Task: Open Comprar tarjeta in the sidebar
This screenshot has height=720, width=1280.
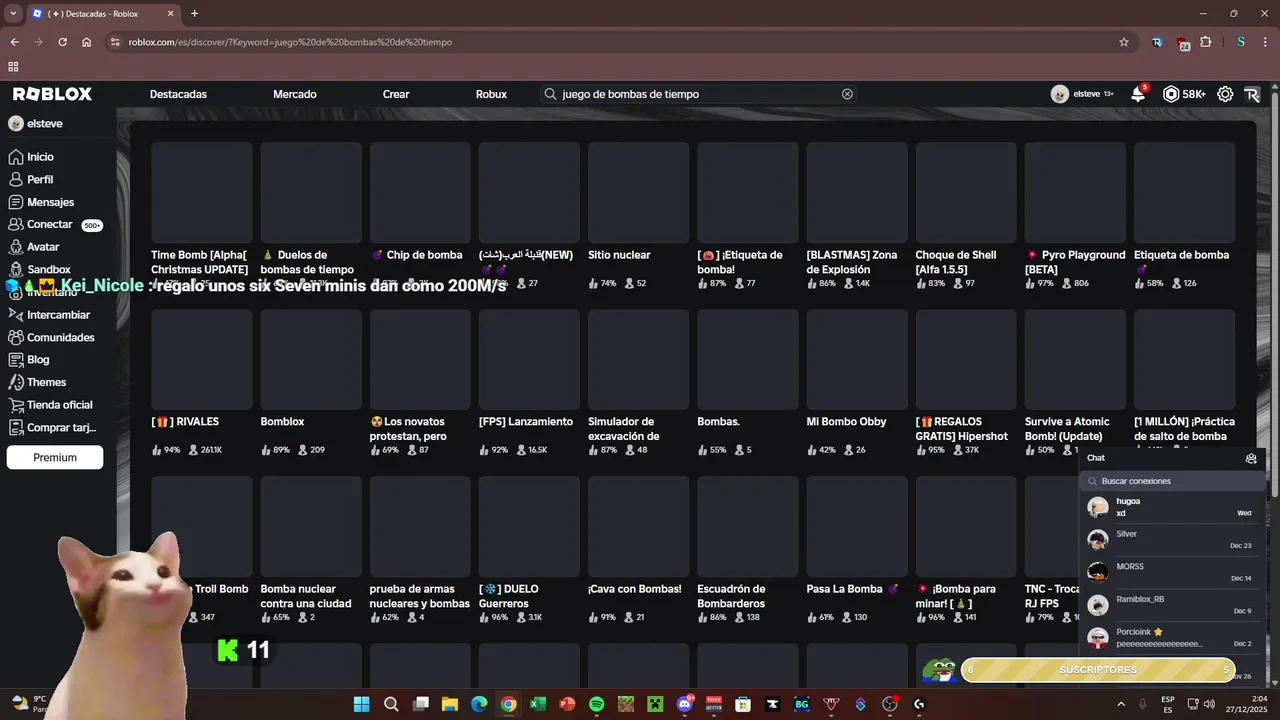Action: [x=61, y=428]
